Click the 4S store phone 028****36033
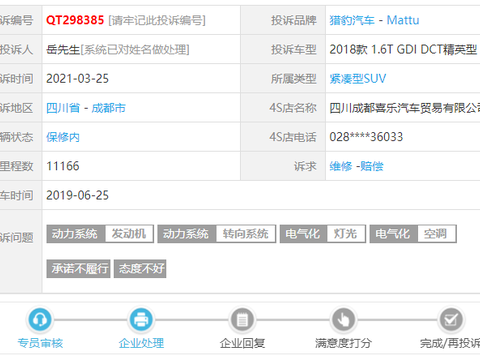This screenshot has width=480, height=360. coord(366,137)
